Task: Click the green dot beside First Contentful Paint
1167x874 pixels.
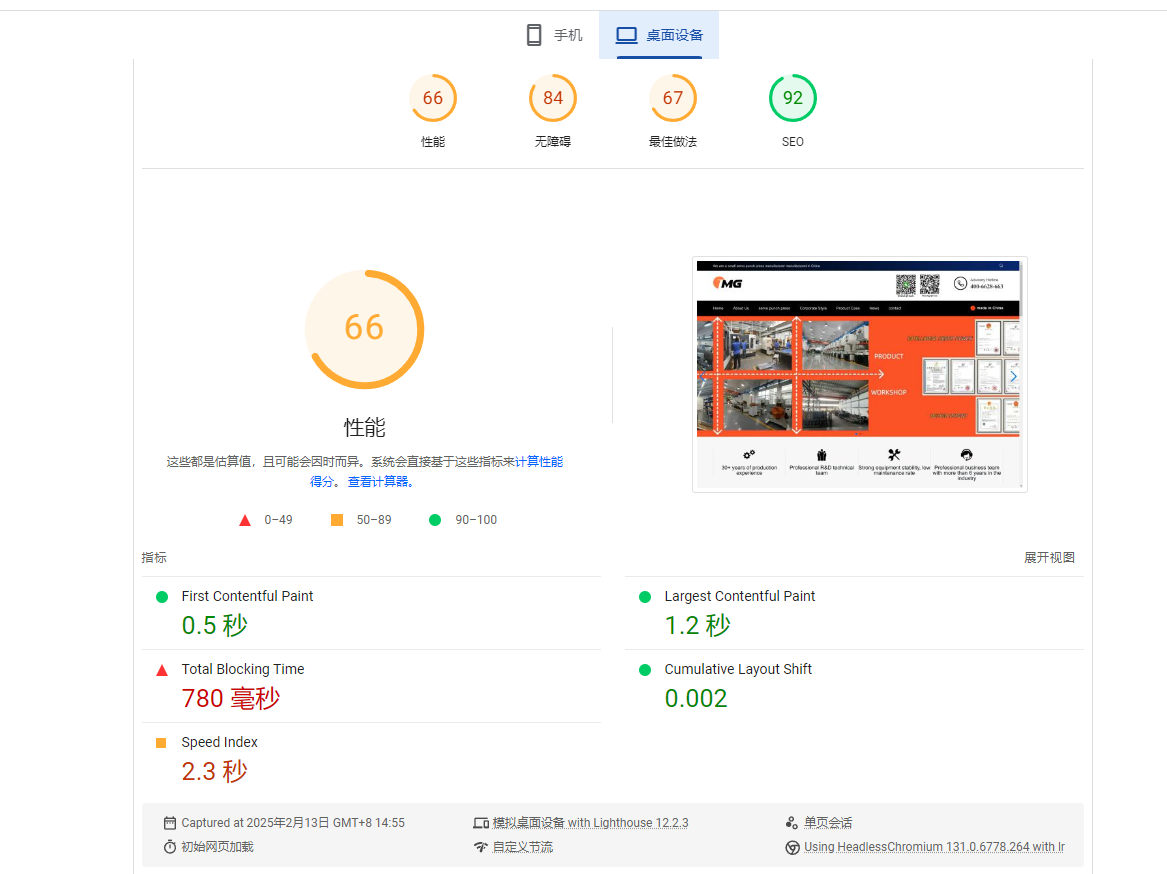Action: 162,597
